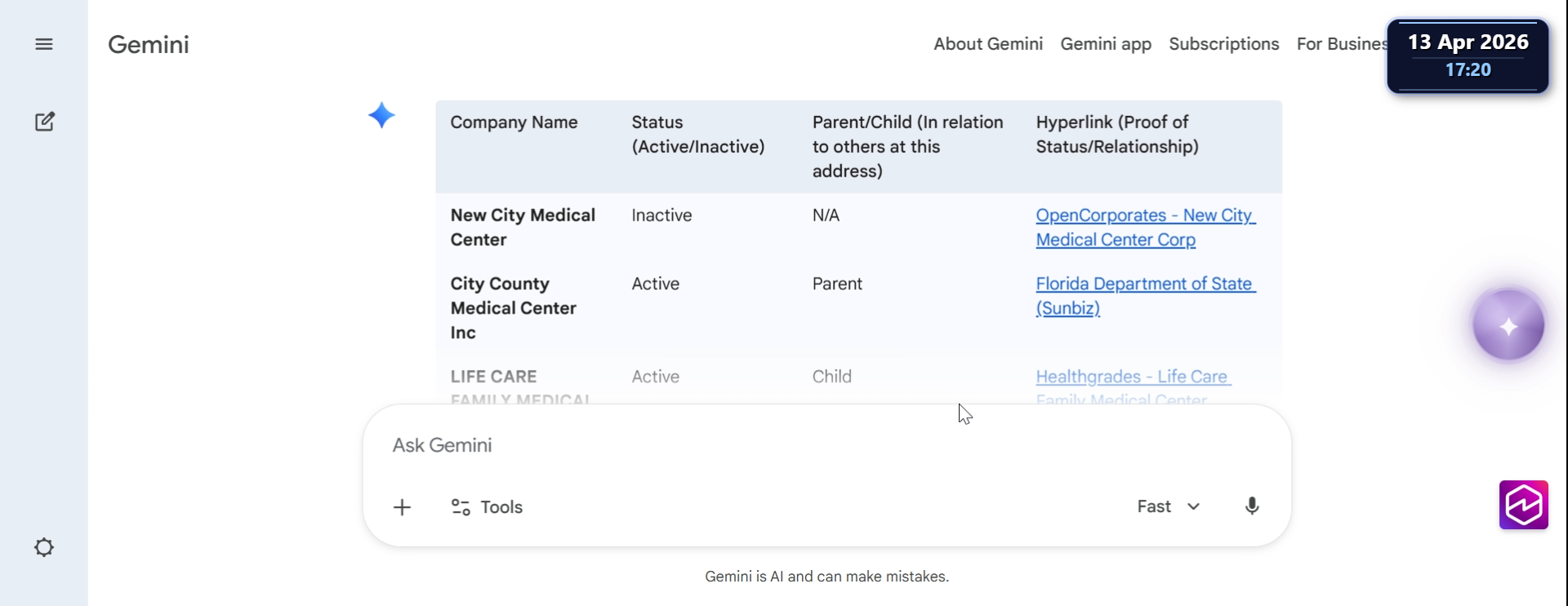1568x606 pixels.
Task: Click the 'Parent' relationship cell
Action: point(837,283)
